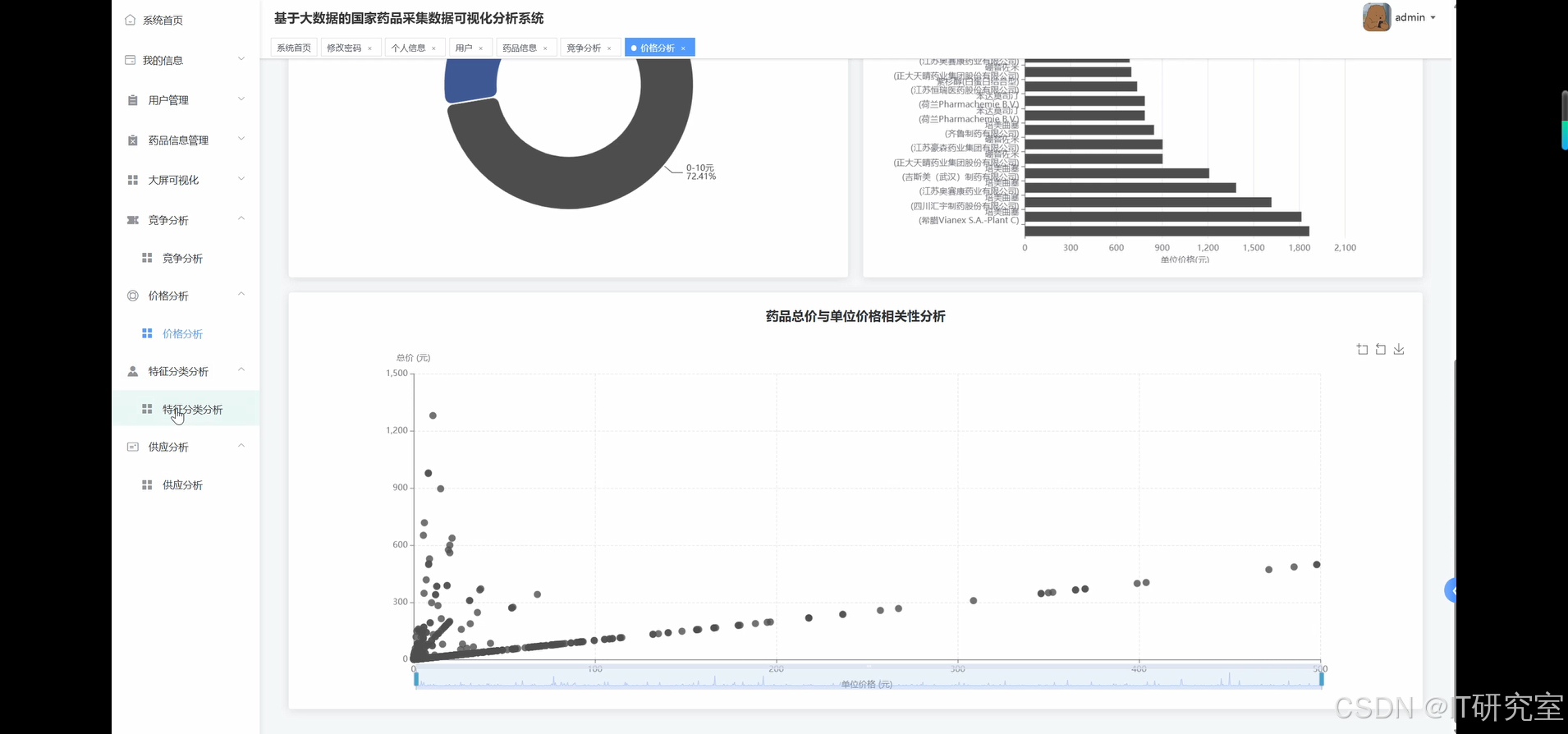Click the blue grid icon beside 价格分析 submenu
1568x734 pixels.
pyautogui.click(x=147, y=333)
